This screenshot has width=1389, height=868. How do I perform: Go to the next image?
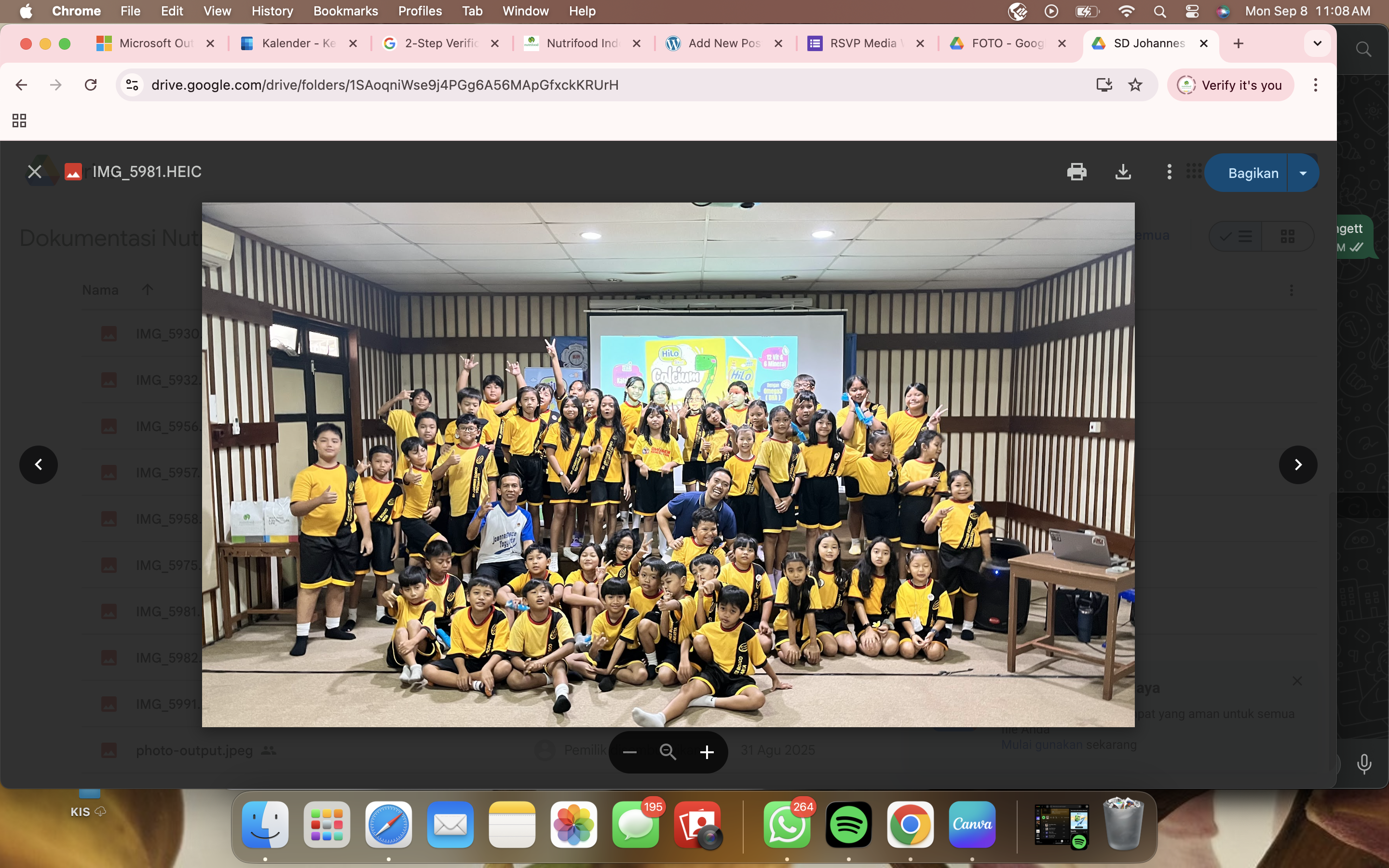coord(1297,464)
